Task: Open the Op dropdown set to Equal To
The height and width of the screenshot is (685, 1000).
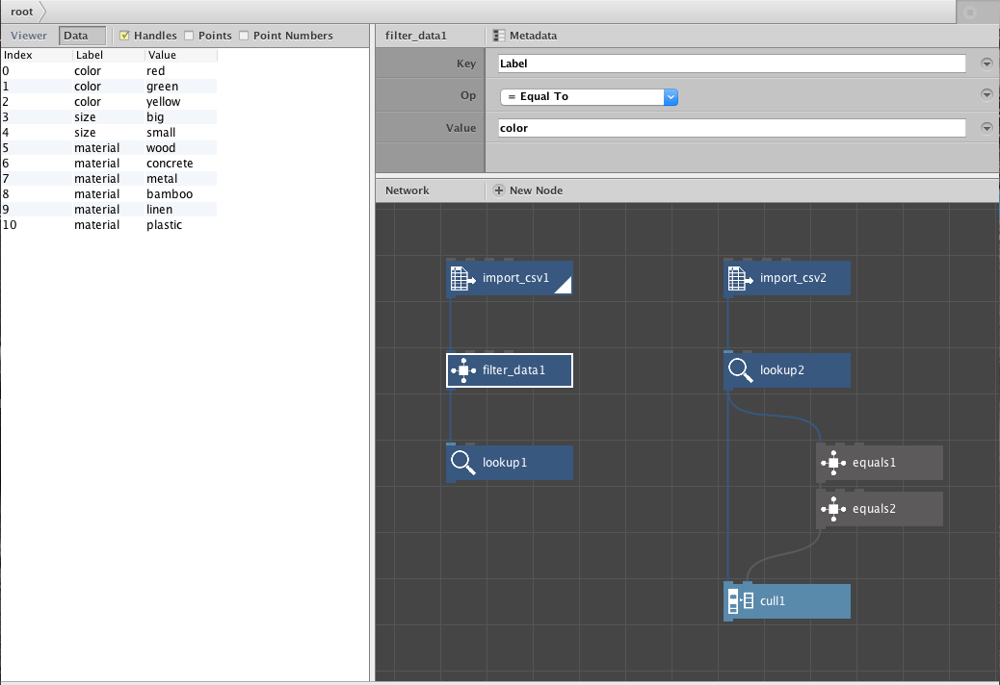Action: 589,96
